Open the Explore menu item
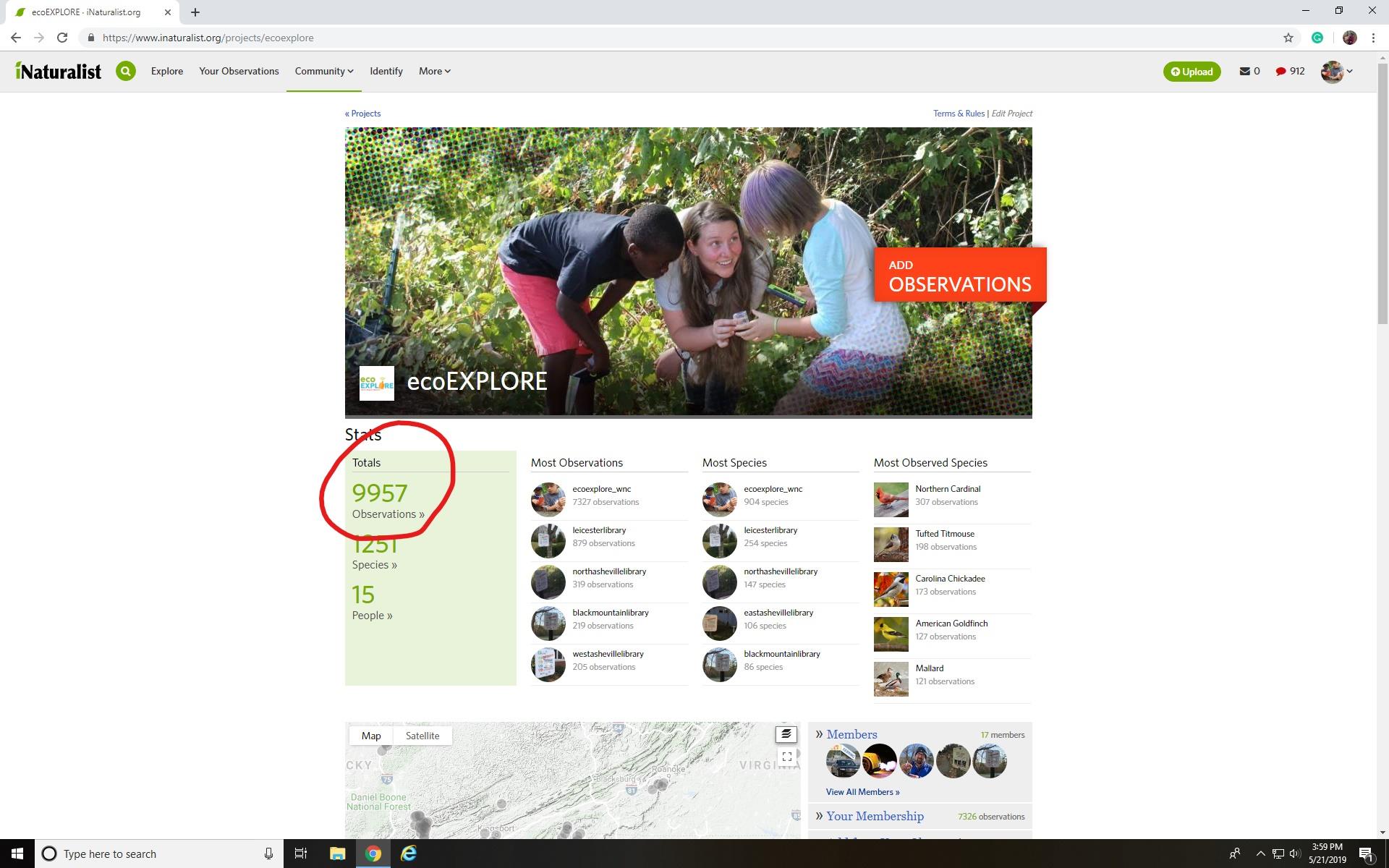 167,71
